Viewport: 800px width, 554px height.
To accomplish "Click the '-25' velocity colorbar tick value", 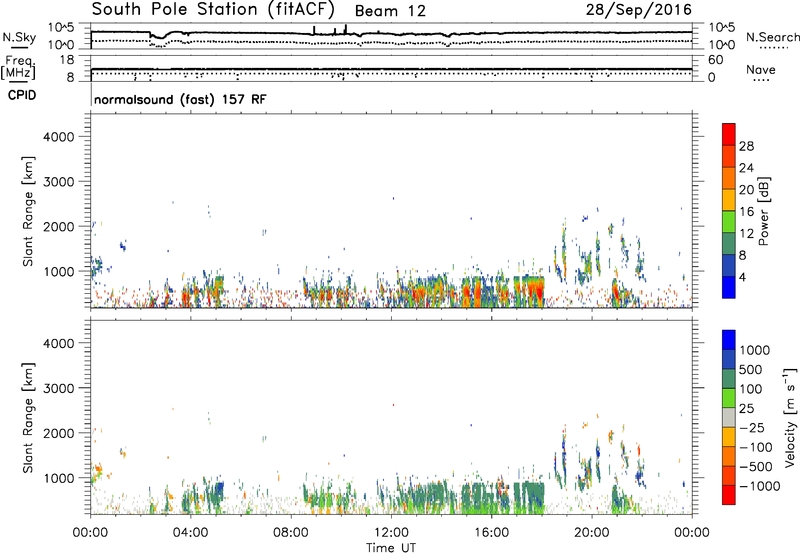I will pyautogui.click(x=752, y=427).
